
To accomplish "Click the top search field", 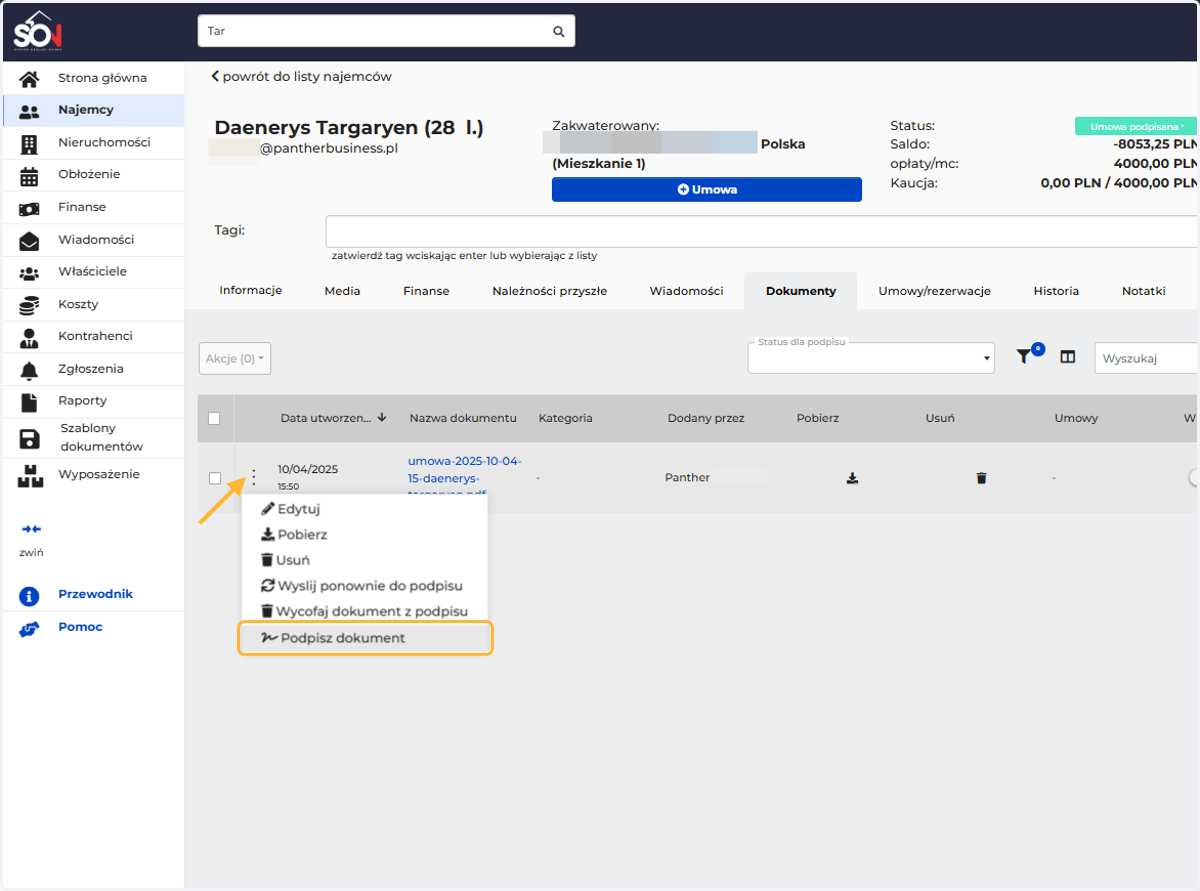I will pyautogui.click(x=386, y=31).
